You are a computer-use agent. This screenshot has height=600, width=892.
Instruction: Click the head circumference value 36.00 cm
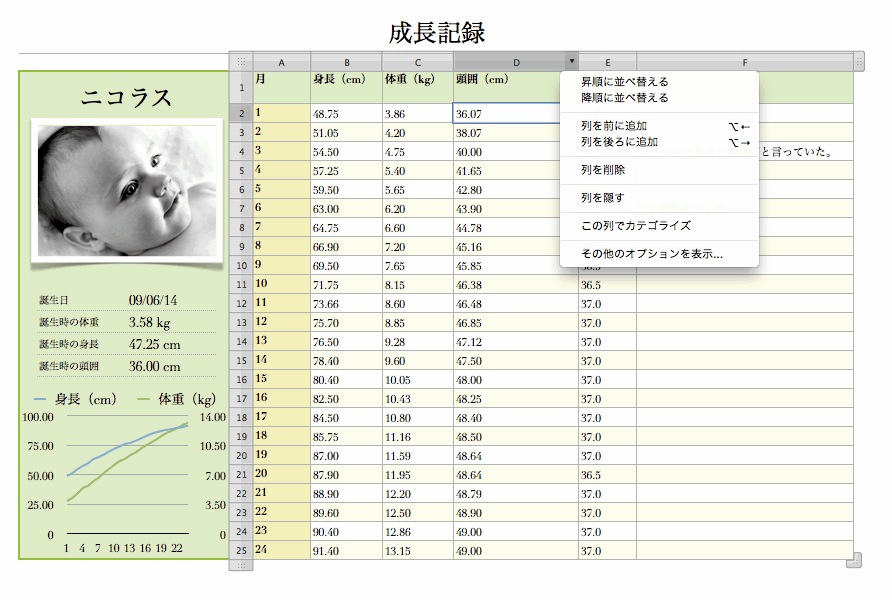[x=154, y=366]
